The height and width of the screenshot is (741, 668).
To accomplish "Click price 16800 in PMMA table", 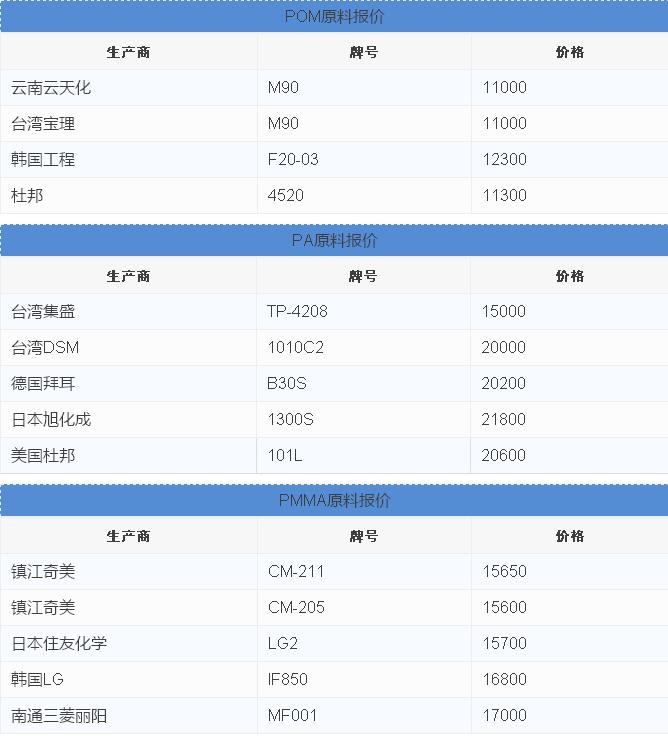I will point(570,679).
